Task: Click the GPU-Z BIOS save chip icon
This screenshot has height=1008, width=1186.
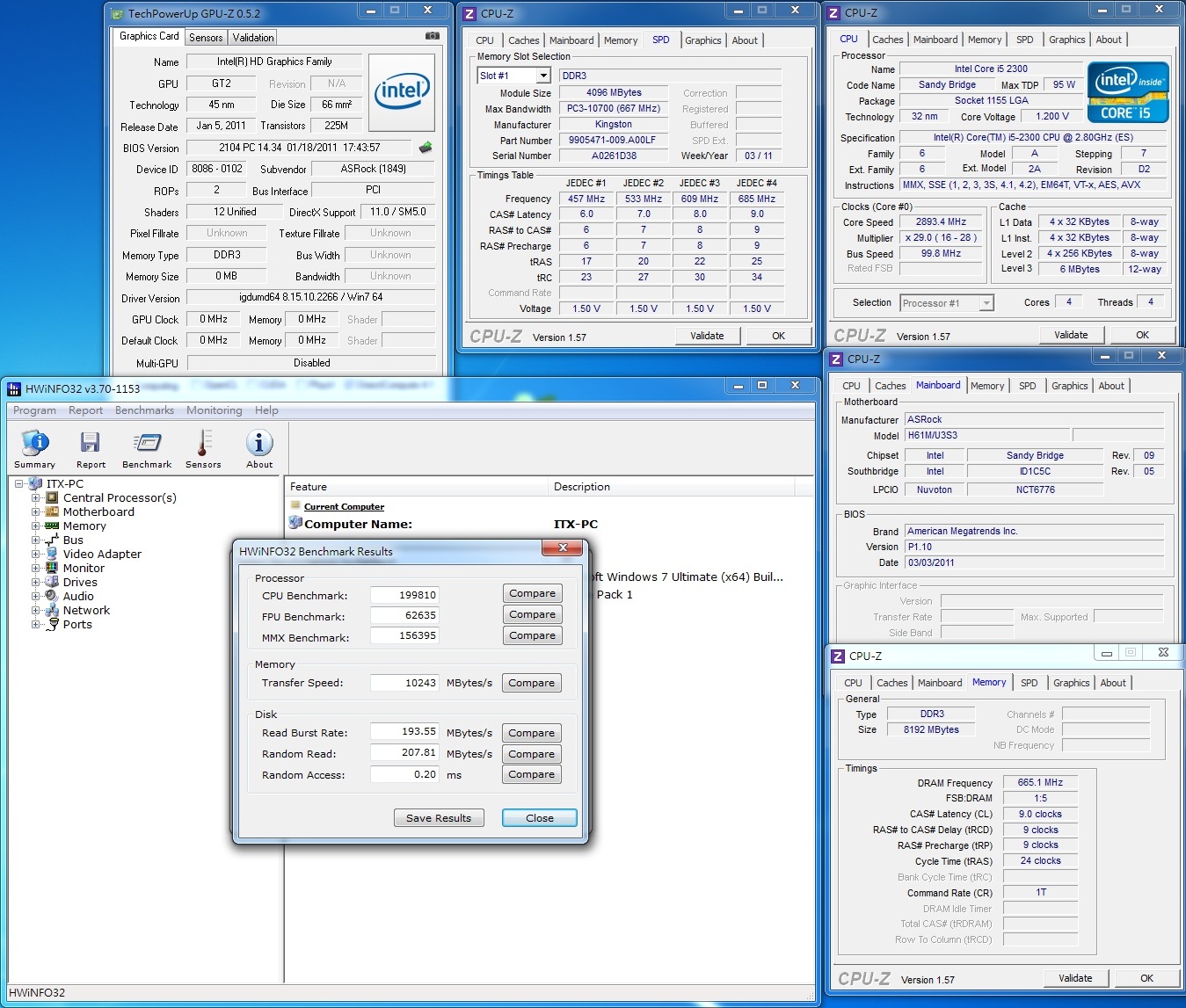Action: (x=426, y=148)
